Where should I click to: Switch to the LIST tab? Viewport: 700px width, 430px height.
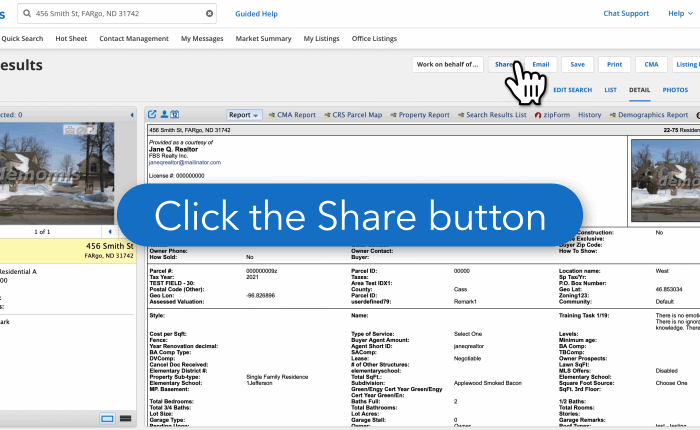[609, 90]
